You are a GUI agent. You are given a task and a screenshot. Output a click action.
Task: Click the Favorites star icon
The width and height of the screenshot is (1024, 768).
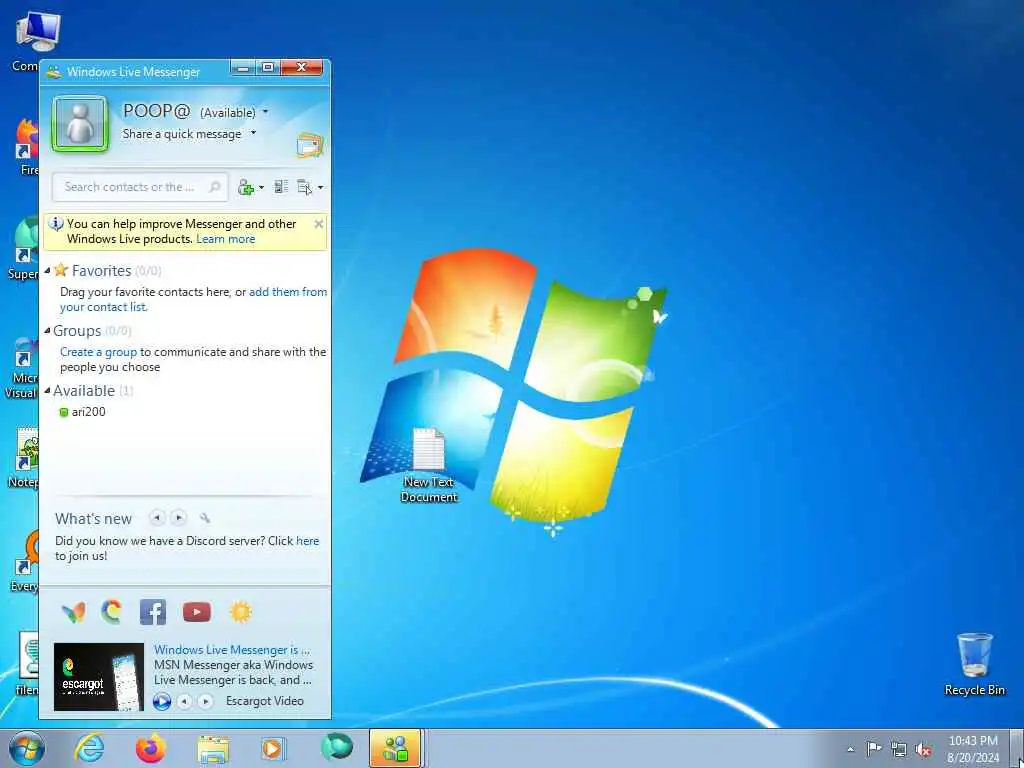[x=61, y=270]
